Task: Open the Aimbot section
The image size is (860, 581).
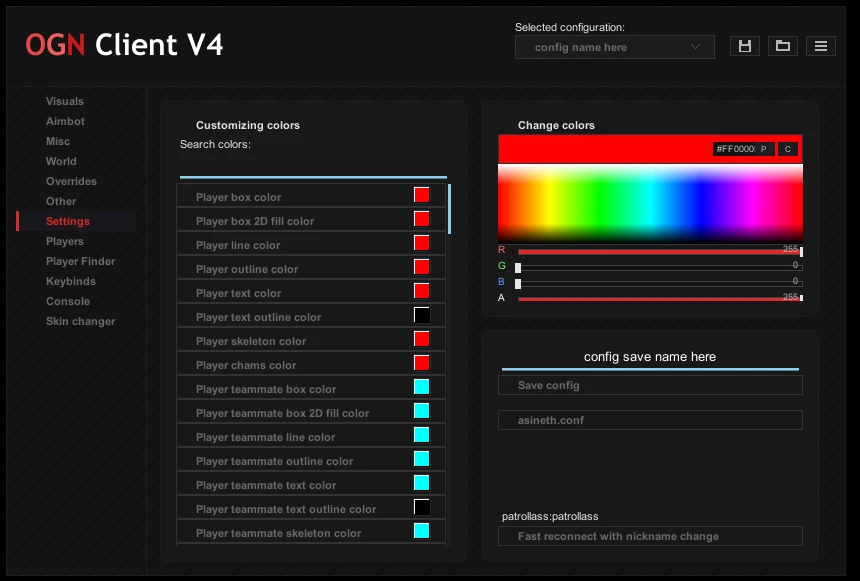Action: point(65,121)
